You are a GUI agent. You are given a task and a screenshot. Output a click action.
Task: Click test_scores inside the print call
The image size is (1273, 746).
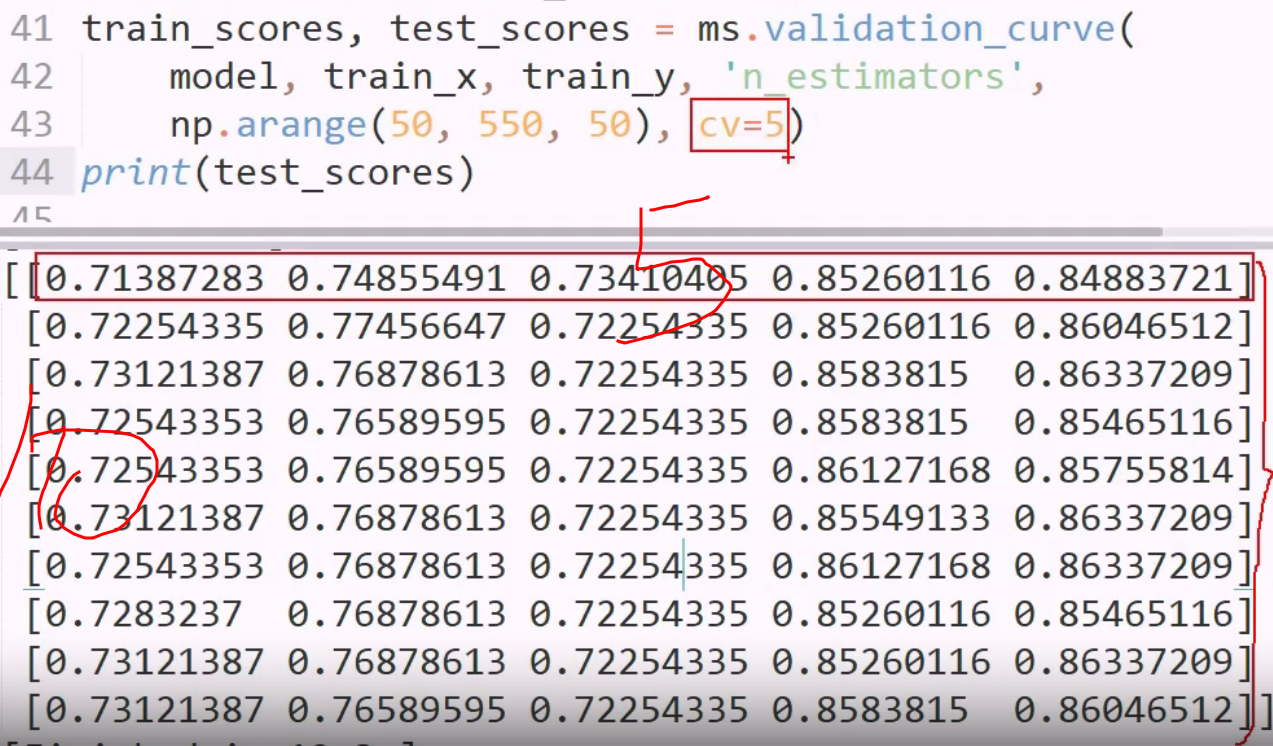coord(333,173)
